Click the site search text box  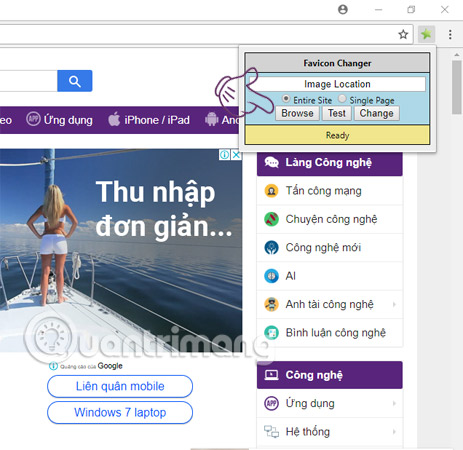tap(28, 81)
